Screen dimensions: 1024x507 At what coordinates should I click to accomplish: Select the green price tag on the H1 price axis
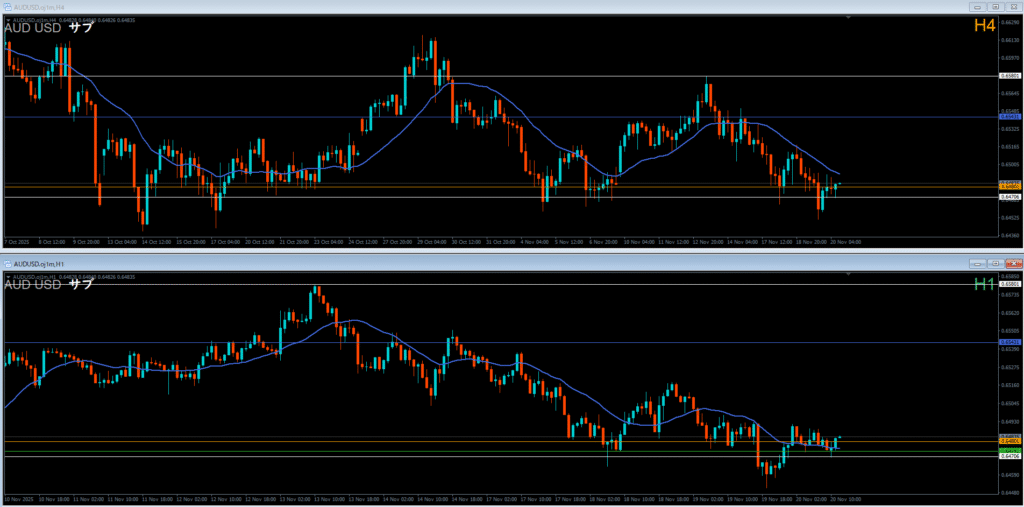tap(1010, 451)
